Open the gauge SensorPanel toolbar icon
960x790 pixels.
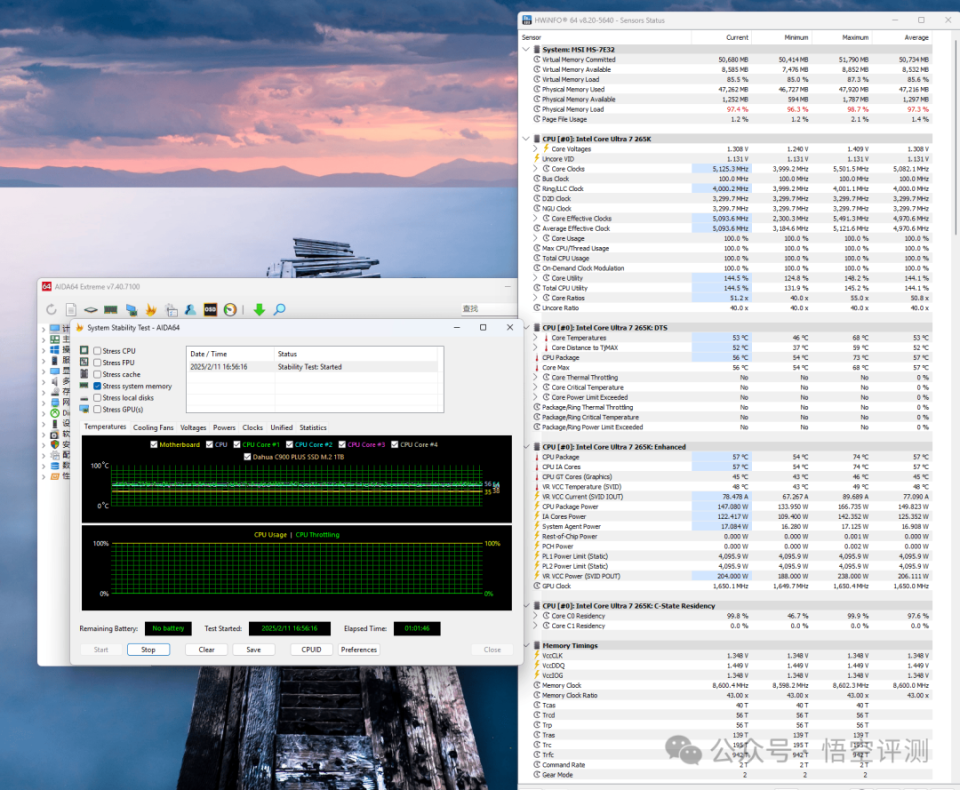[x=230, y=310]
